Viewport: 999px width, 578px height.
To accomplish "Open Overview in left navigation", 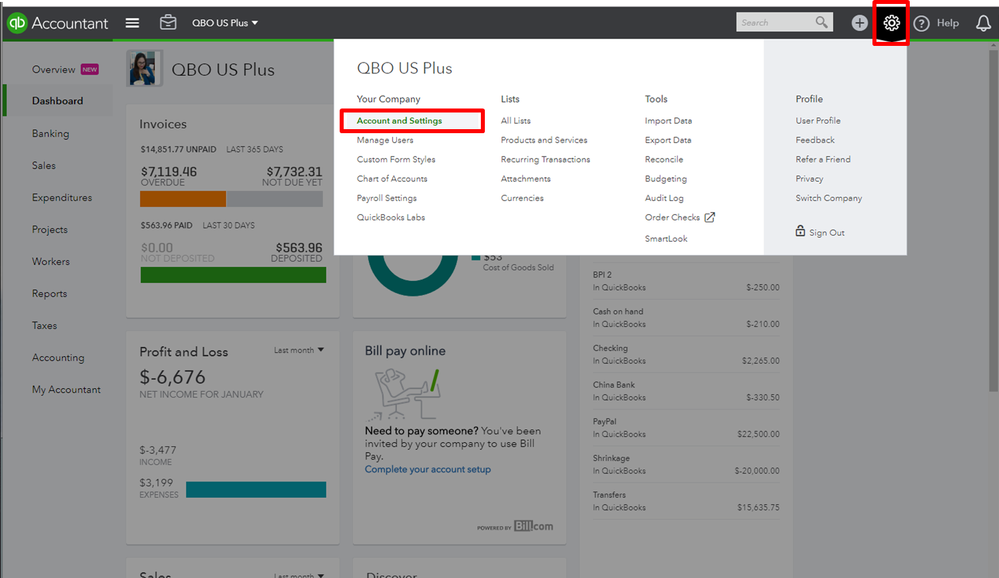I will pyautogui.click(x=54, y=69).
